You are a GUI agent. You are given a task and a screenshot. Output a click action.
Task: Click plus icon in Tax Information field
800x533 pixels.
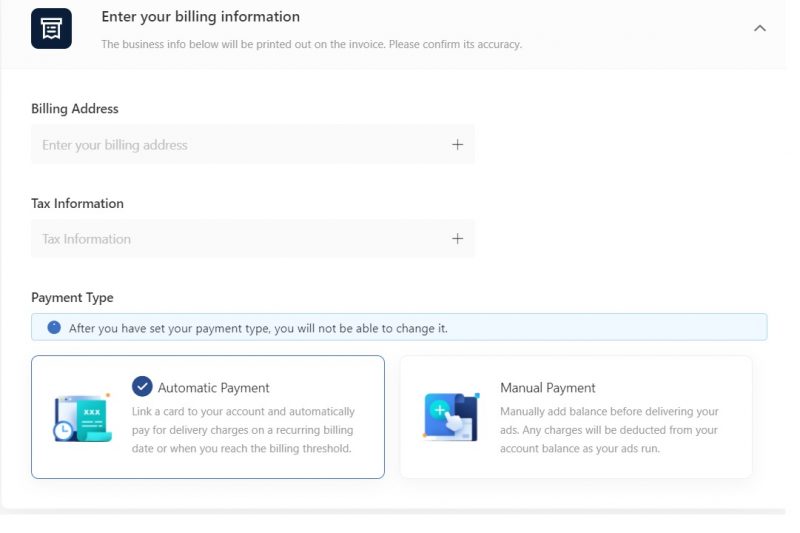[x=457, y=239]
